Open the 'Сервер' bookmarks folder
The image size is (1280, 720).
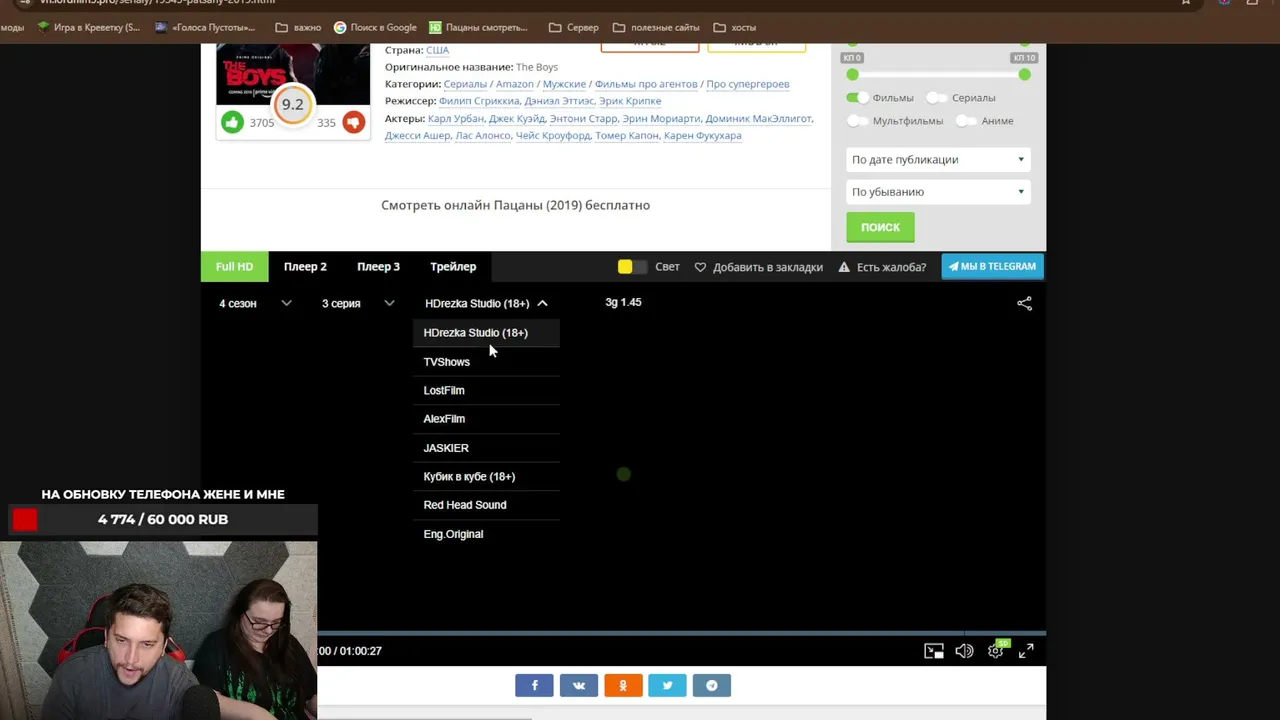(x=574, y=27)
